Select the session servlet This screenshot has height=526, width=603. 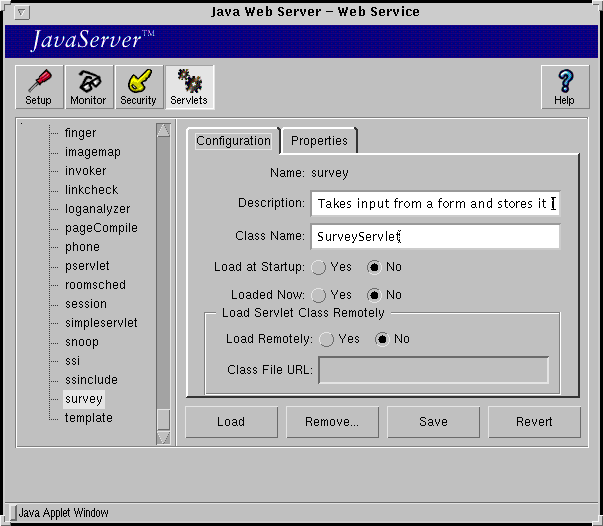click(x=86, y=304)
